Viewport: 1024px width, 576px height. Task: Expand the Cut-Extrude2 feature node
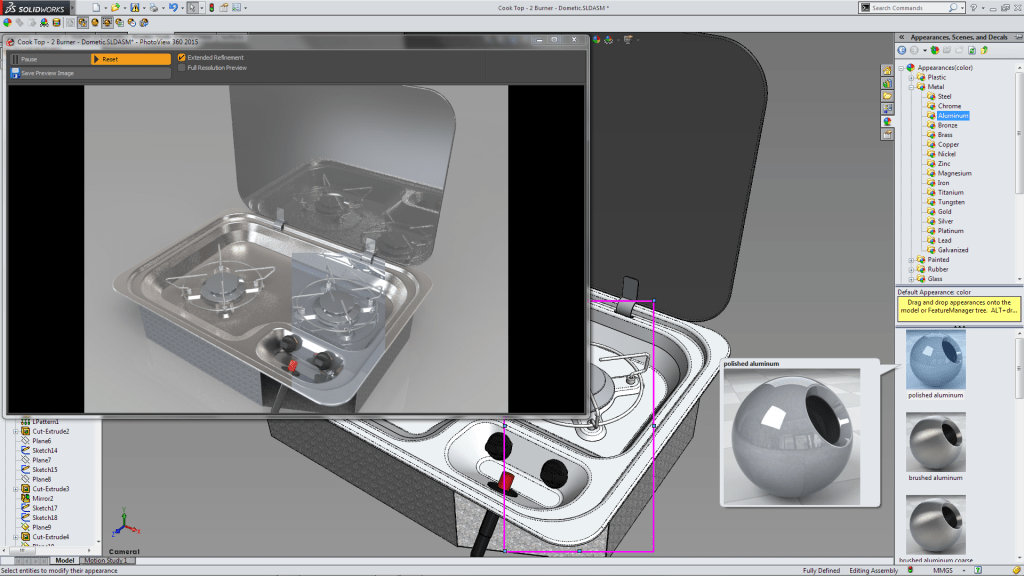point(15,431)
